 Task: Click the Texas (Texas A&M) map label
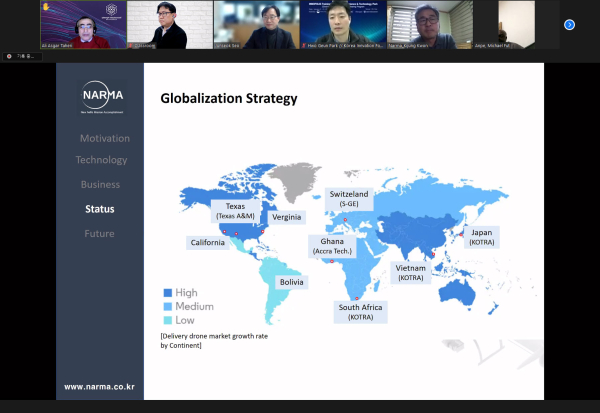[235, 212]
